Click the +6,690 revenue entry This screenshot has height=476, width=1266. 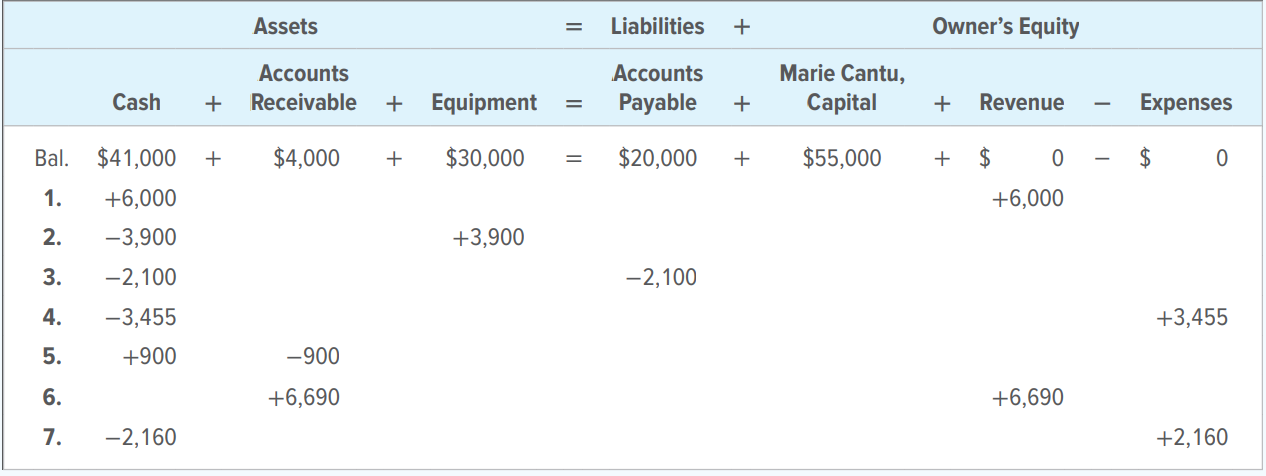pyautogui.click(x=1028, y=398)
